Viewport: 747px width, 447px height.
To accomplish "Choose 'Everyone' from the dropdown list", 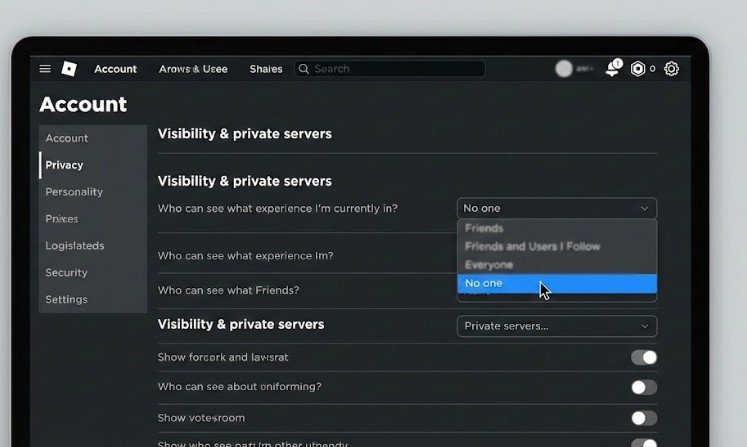I will click(x=489, y=265).
